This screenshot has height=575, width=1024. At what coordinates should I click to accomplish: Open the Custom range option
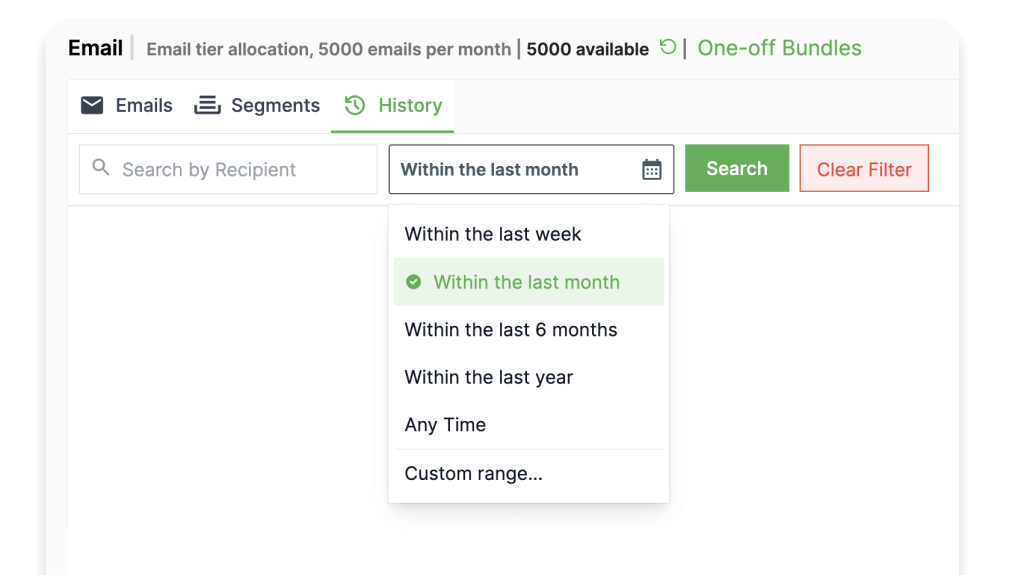529,473
